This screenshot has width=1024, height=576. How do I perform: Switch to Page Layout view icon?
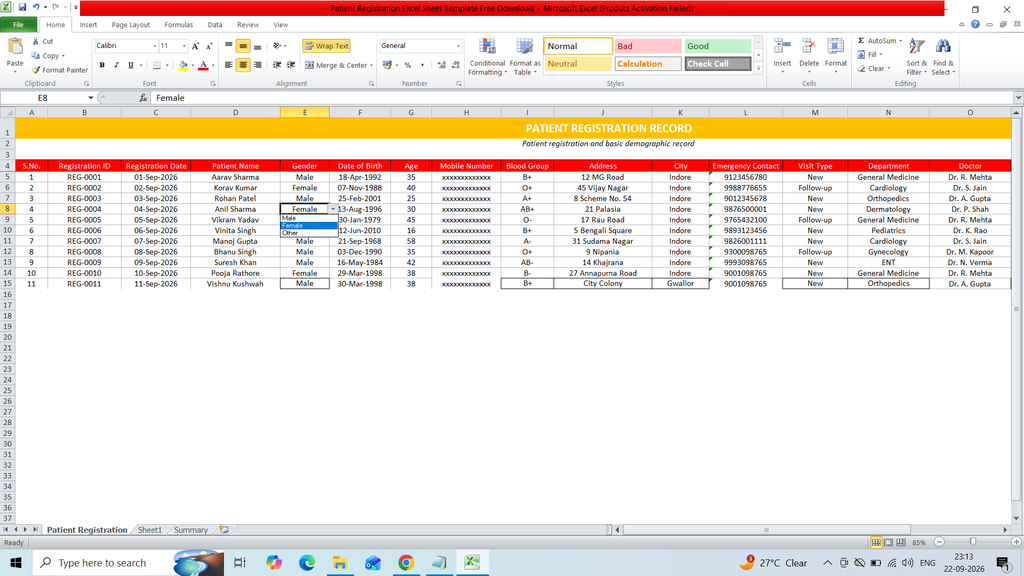(x=888, y=542)
